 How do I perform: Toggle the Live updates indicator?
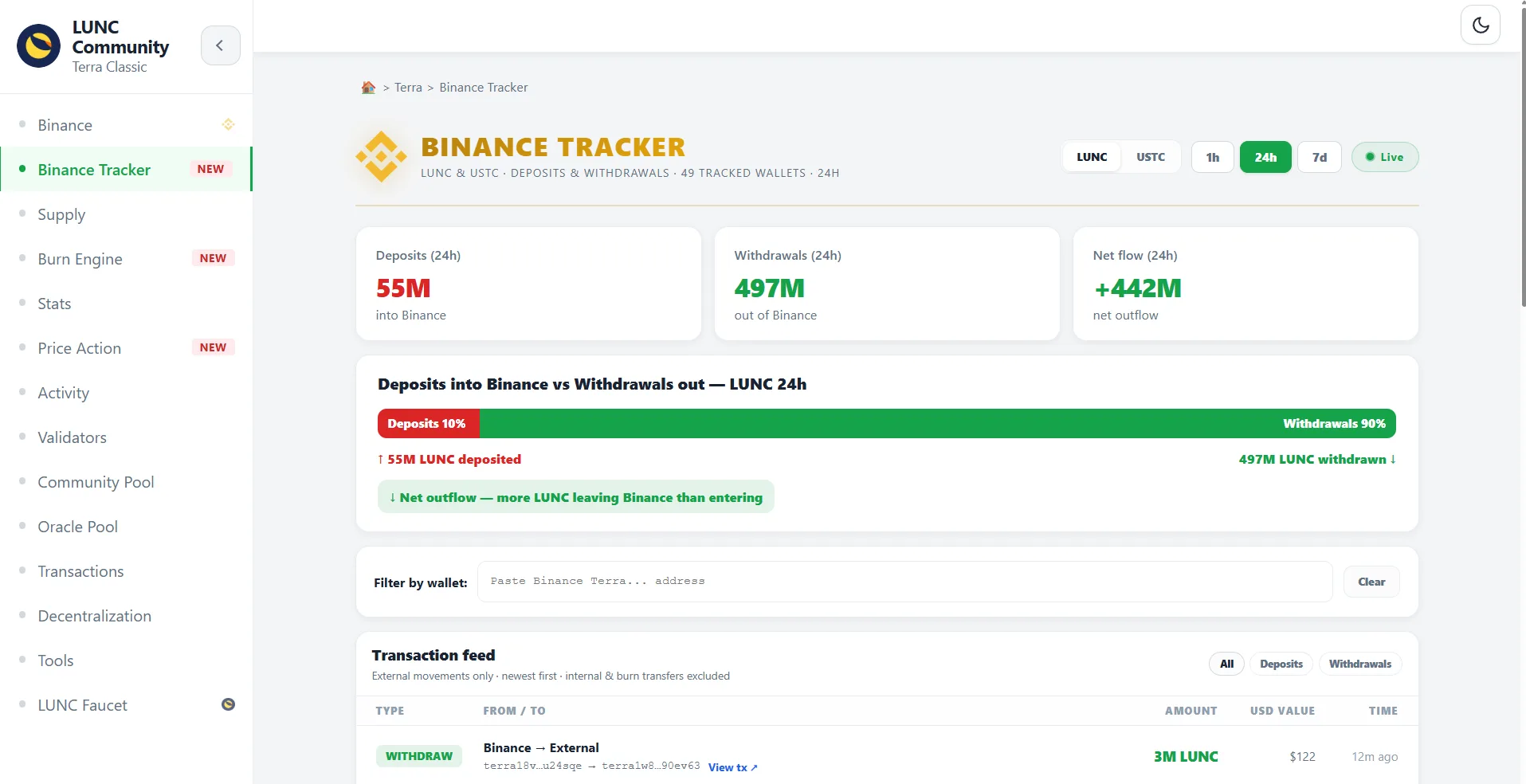tap(1384, 157)
